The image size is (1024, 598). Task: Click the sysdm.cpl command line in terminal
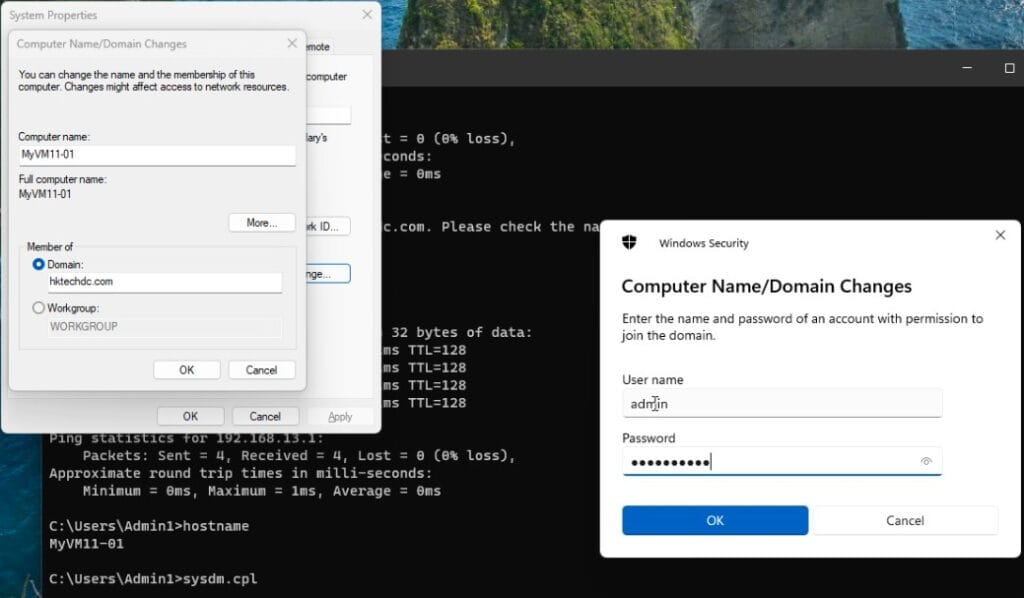[153, 579]
